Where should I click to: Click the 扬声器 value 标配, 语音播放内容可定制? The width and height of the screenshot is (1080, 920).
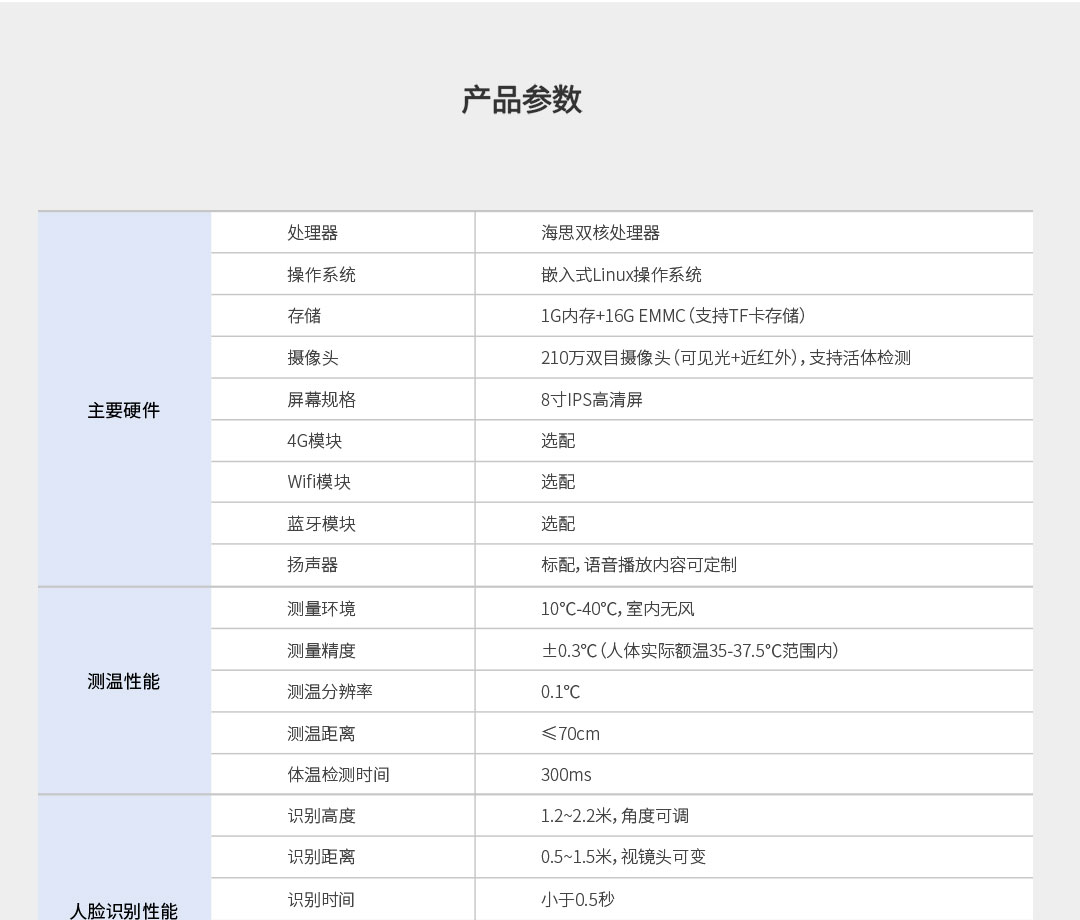click(x=638, y=565)
